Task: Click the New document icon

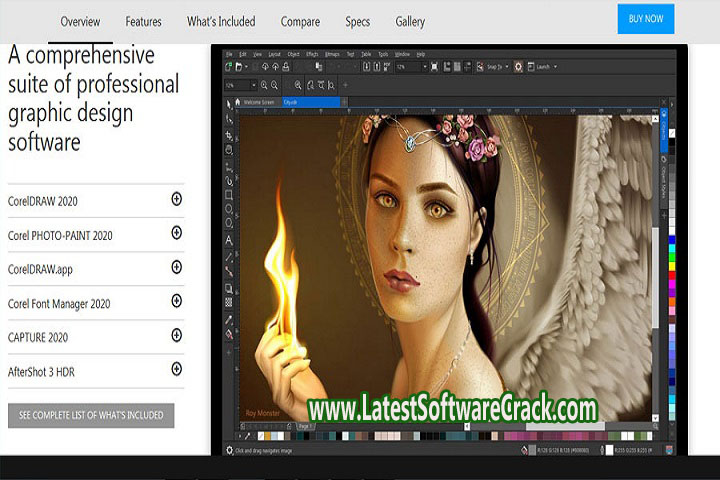Action: click(x=229, y=67)
